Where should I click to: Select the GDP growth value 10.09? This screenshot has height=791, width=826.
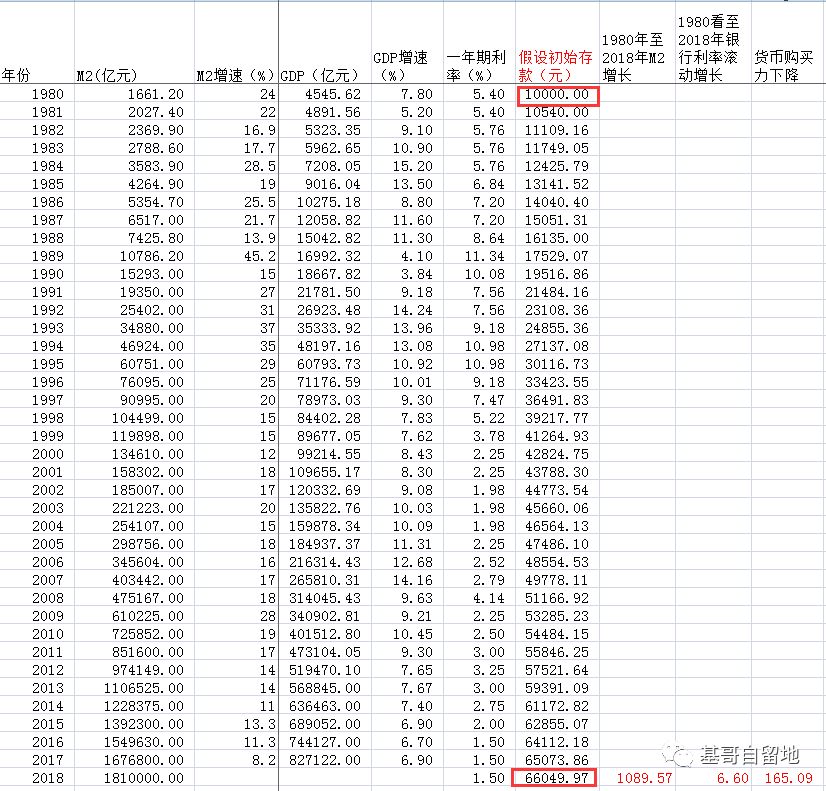(412, 526)
